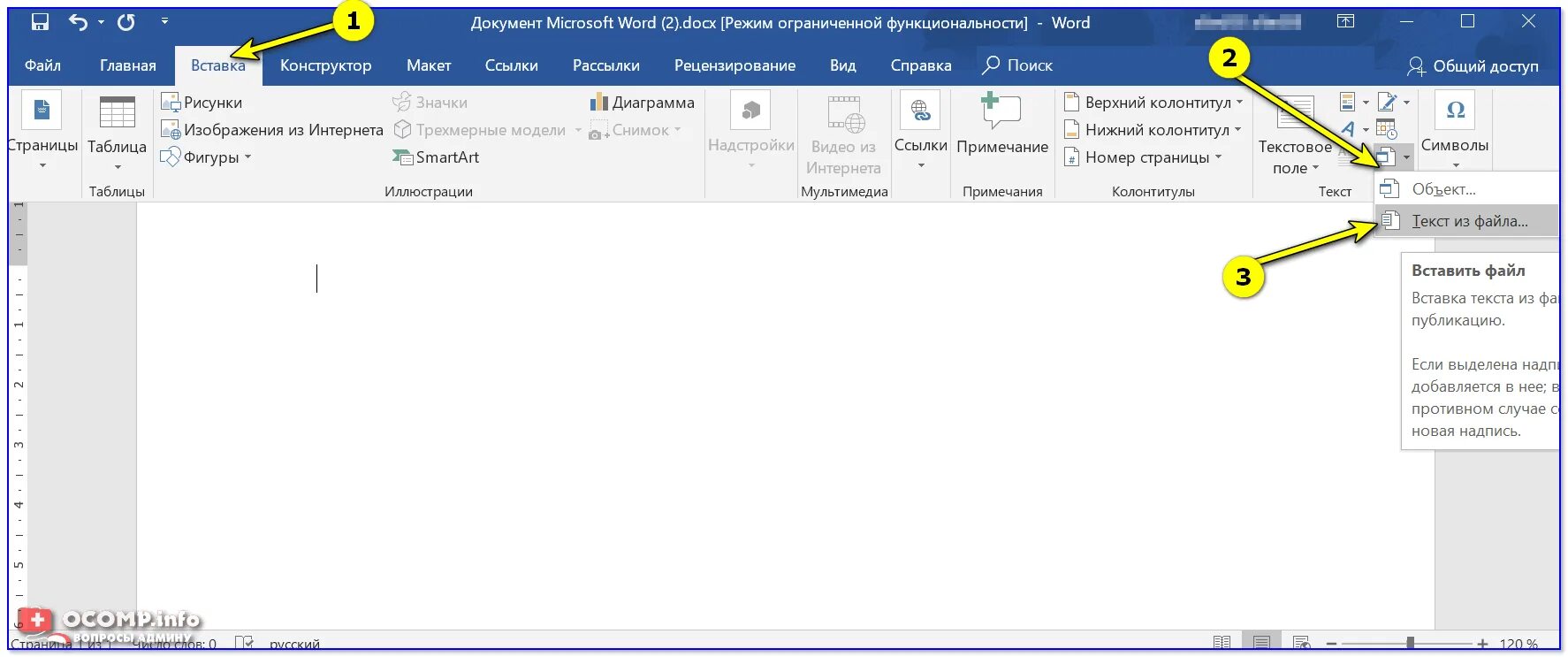This screenshot has width=1568, height=657.
Task: Open Номер страницы dropdown
Action: pos(1143,157)
